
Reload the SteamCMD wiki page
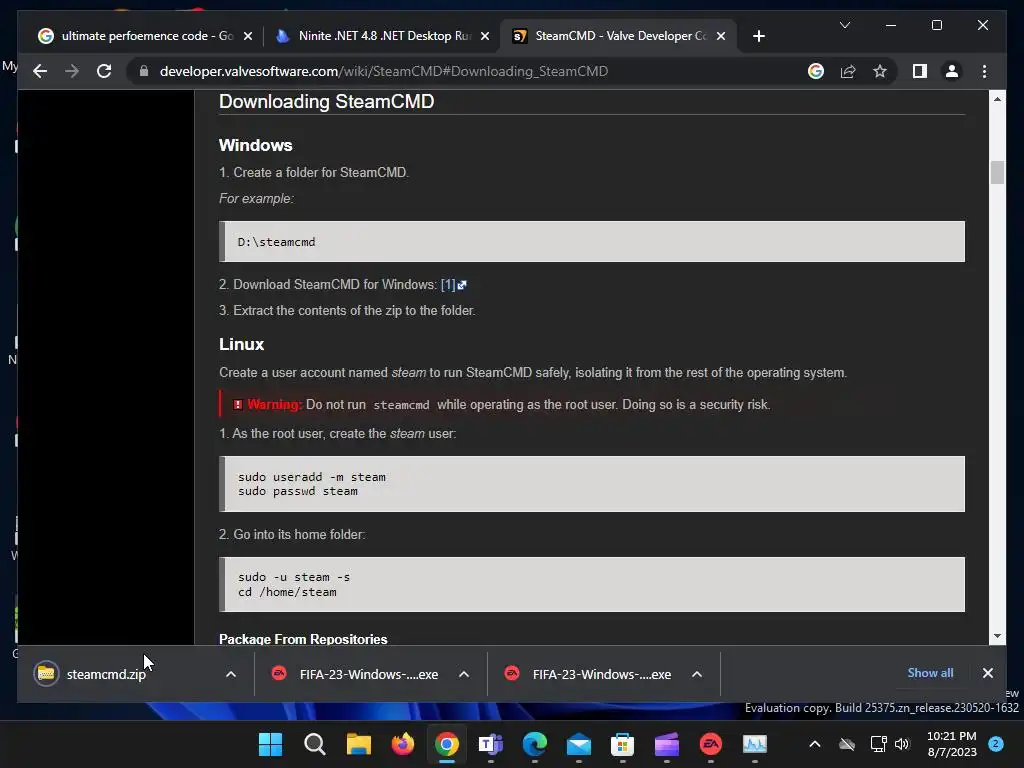click(104, 71)
